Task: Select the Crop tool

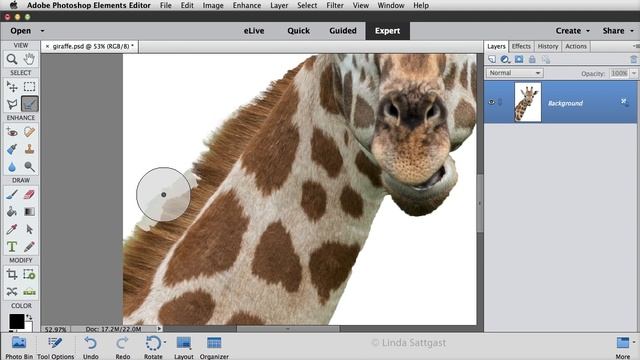Action: (12, 274)
